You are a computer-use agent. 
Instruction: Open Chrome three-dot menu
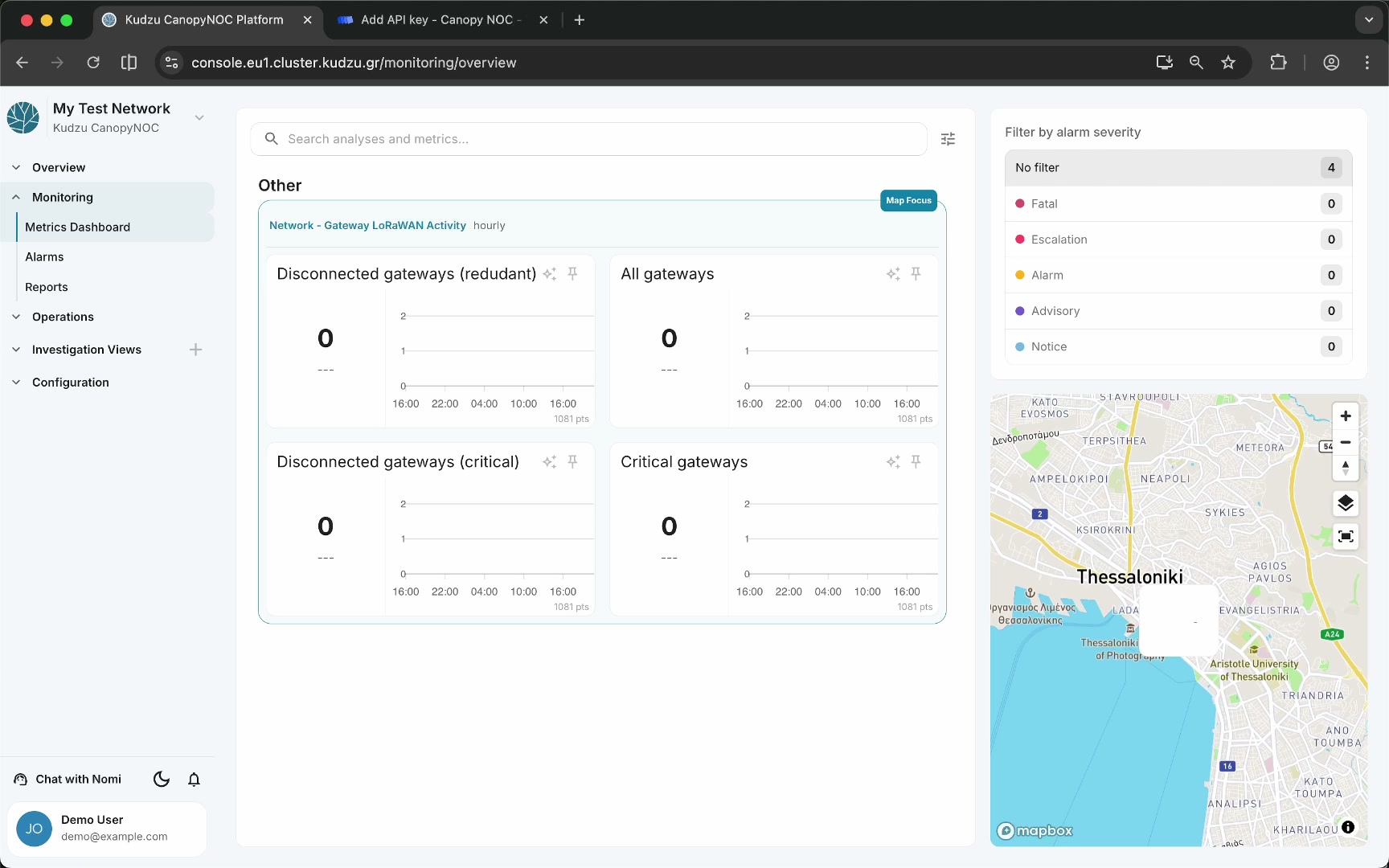pyautogui.click(x=1367, y=63)
